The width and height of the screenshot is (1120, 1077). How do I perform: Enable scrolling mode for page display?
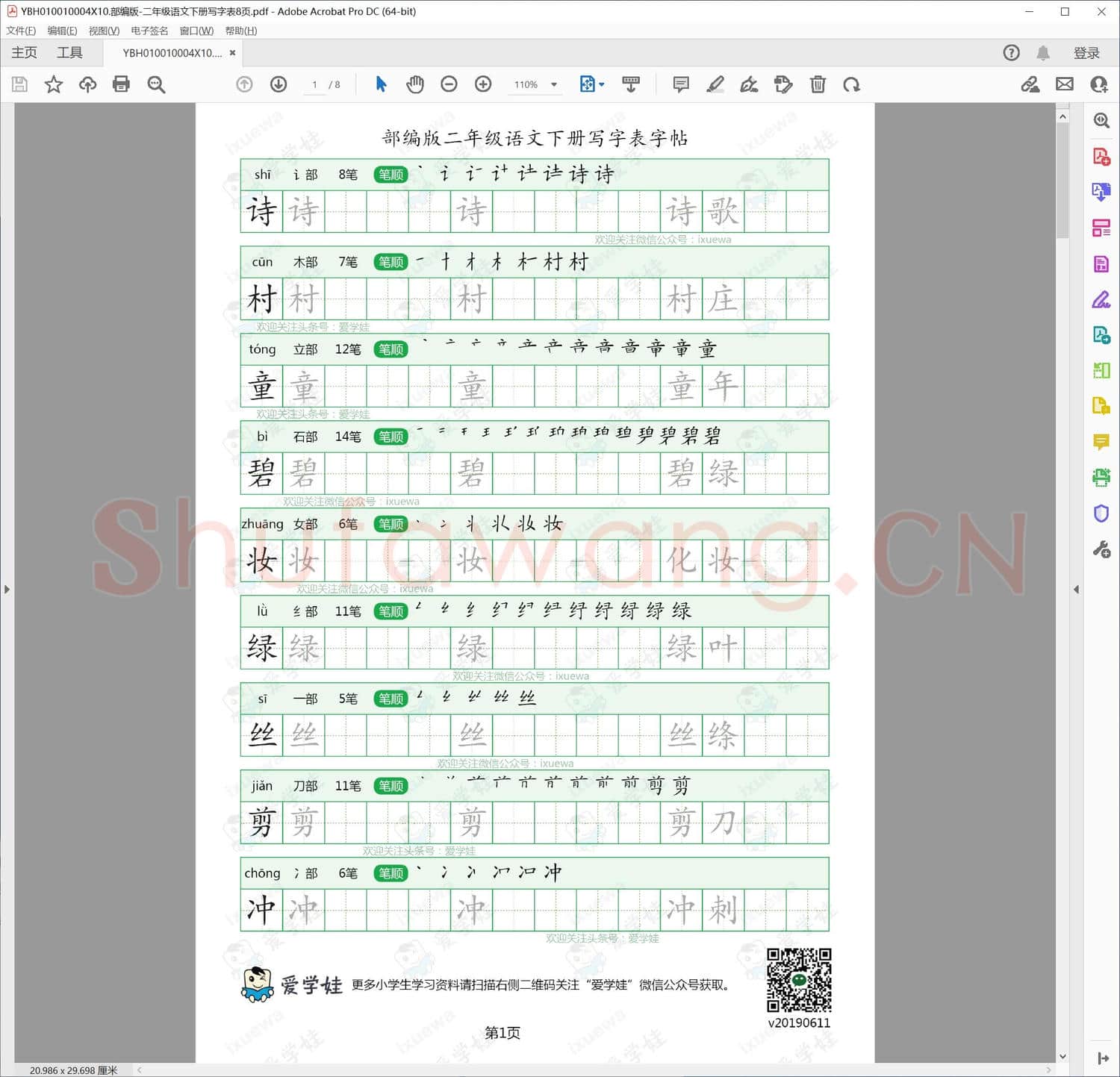pyautogui.click(x=631, y=84)
